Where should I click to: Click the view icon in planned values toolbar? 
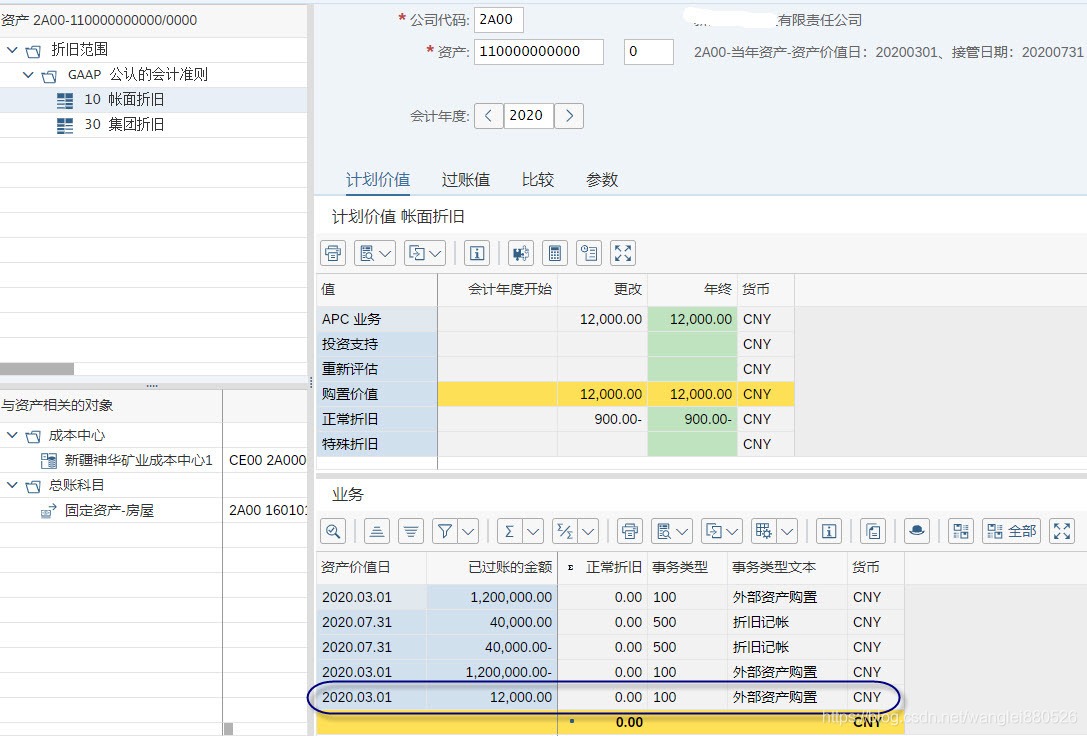pos(367,254)
